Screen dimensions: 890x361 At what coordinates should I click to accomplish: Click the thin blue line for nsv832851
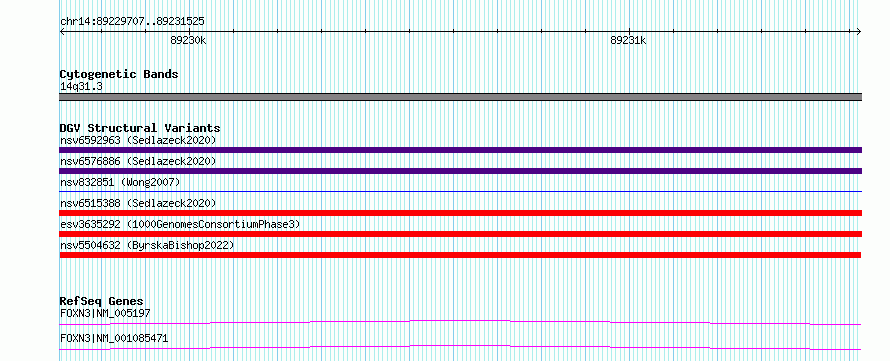coord(460,192)
